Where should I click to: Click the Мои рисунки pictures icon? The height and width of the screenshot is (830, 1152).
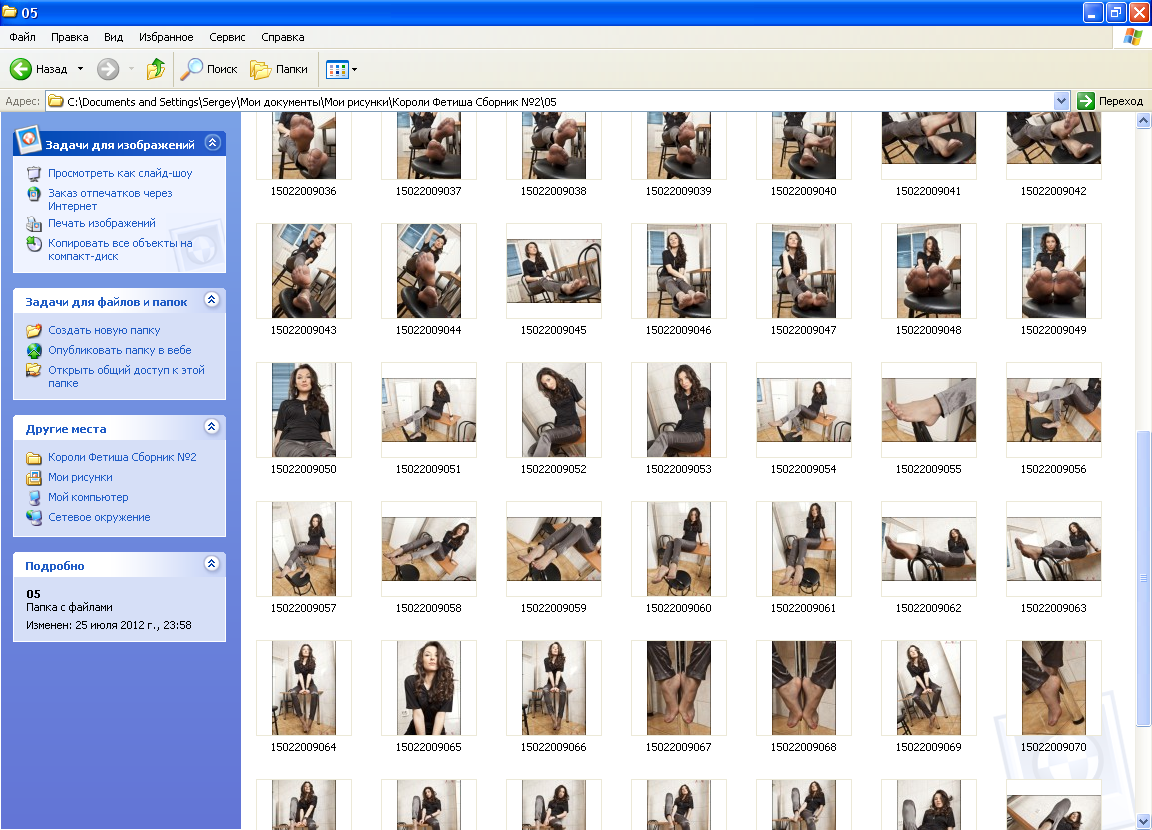pyautogui.click(x=34, y=477)
